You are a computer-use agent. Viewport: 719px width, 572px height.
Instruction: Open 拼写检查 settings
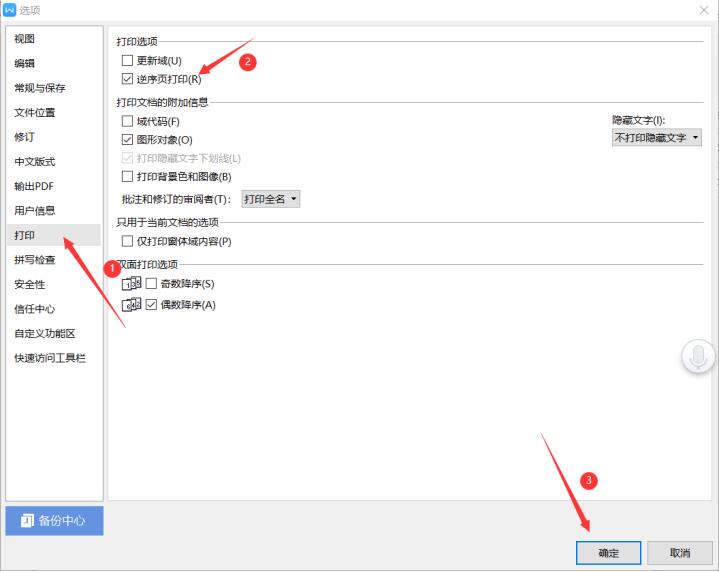tap(54, 260)
